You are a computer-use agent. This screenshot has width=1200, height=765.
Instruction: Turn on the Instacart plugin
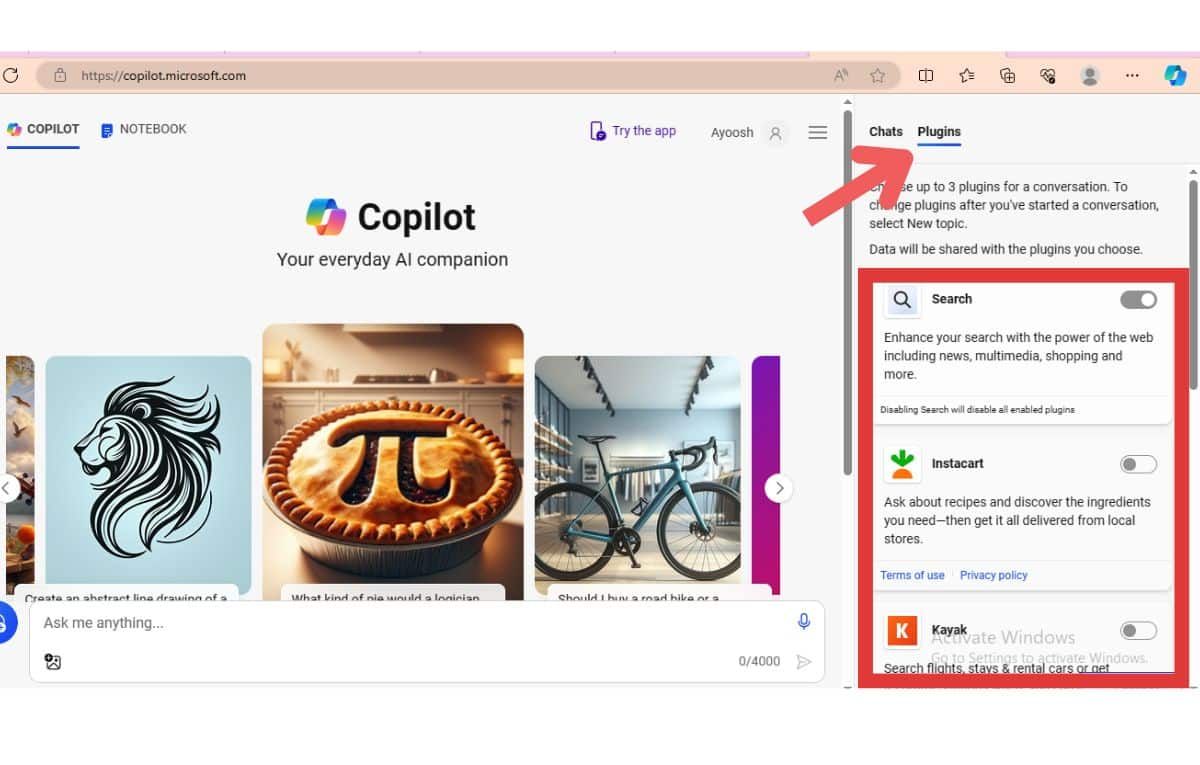[1138, 463]
